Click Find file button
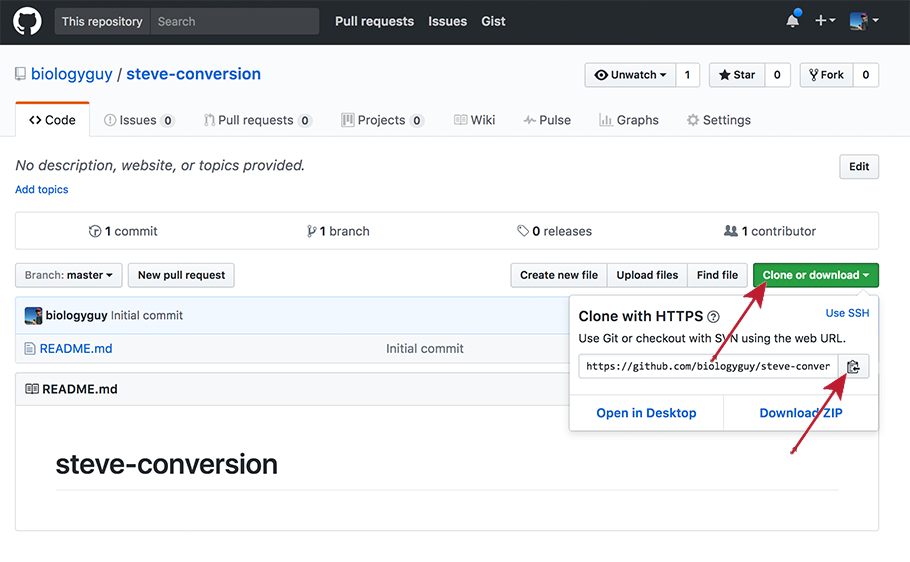 [717, 275]
